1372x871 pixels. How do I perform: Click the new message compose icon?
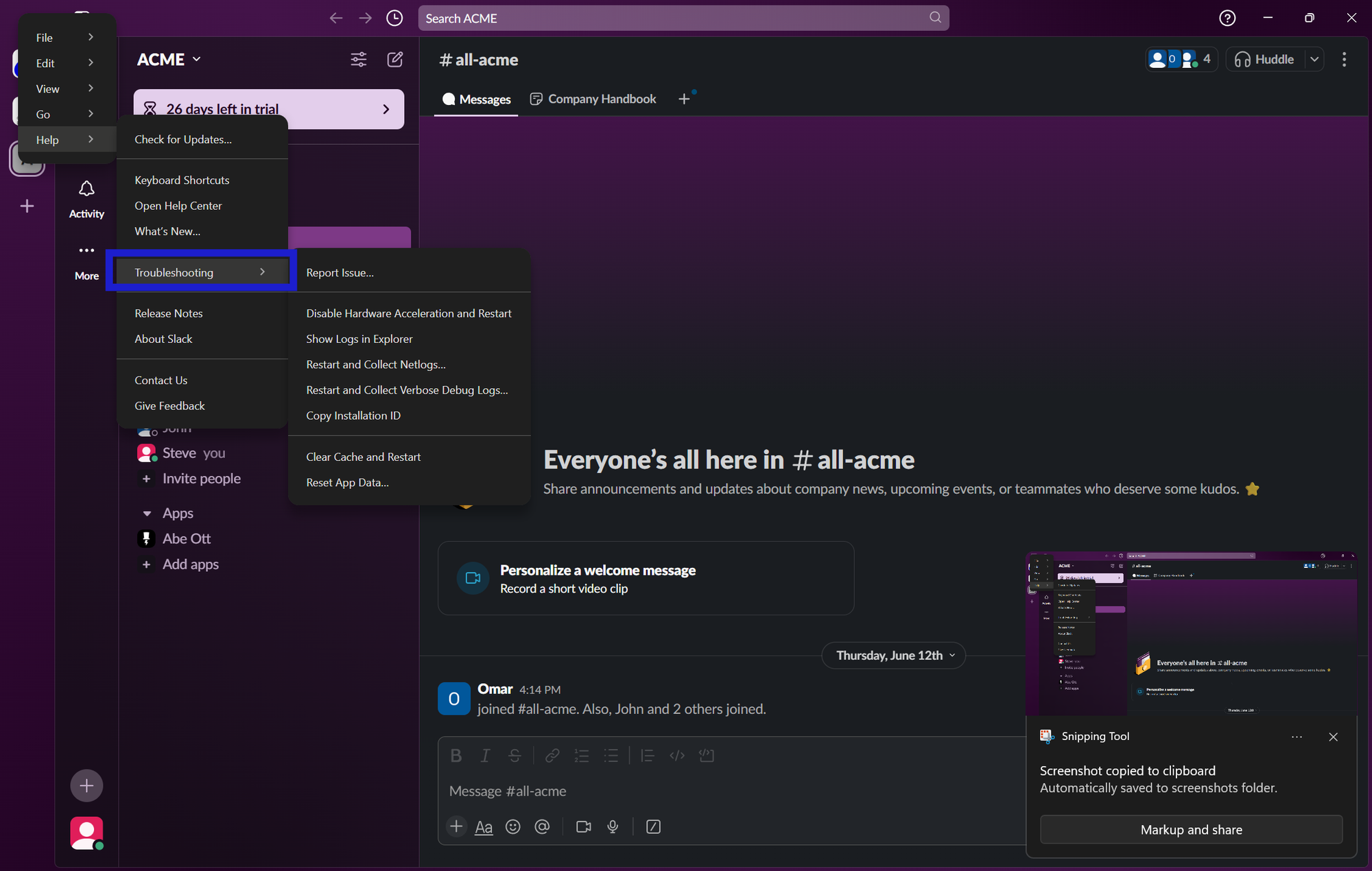(x=395, y=60)
